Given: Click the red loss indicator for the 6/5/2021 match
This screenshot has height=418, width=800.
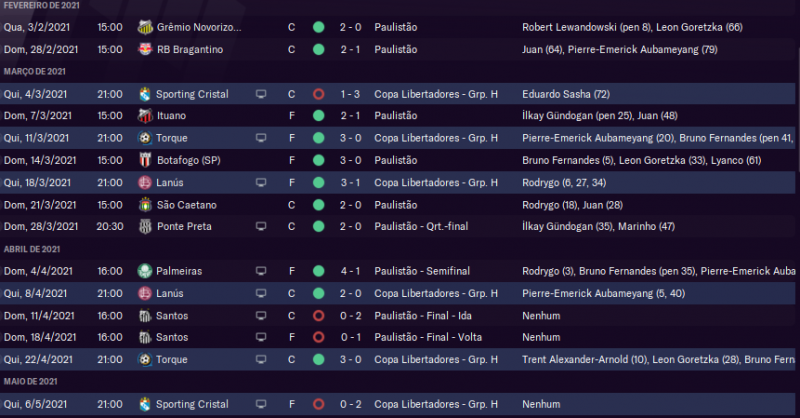Looking at the screenshot, I should pyautogui.click(x=318, y=404).
